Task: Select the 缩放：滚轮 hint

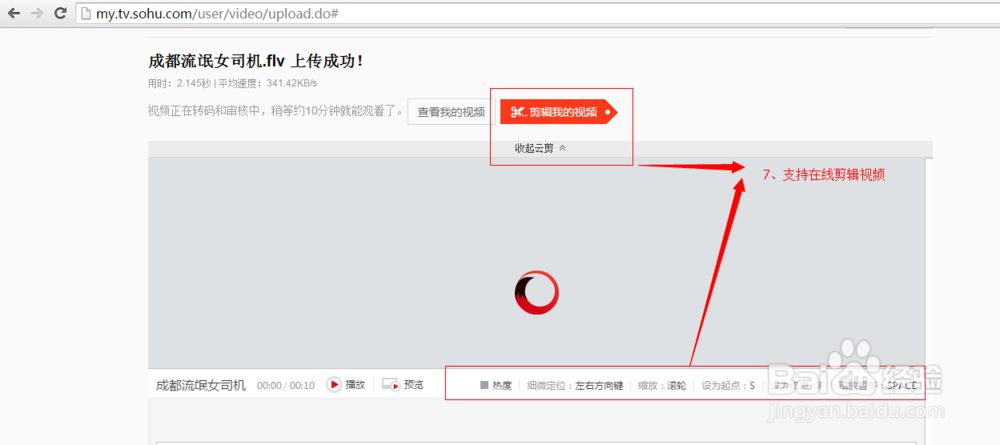Action: 662,386
